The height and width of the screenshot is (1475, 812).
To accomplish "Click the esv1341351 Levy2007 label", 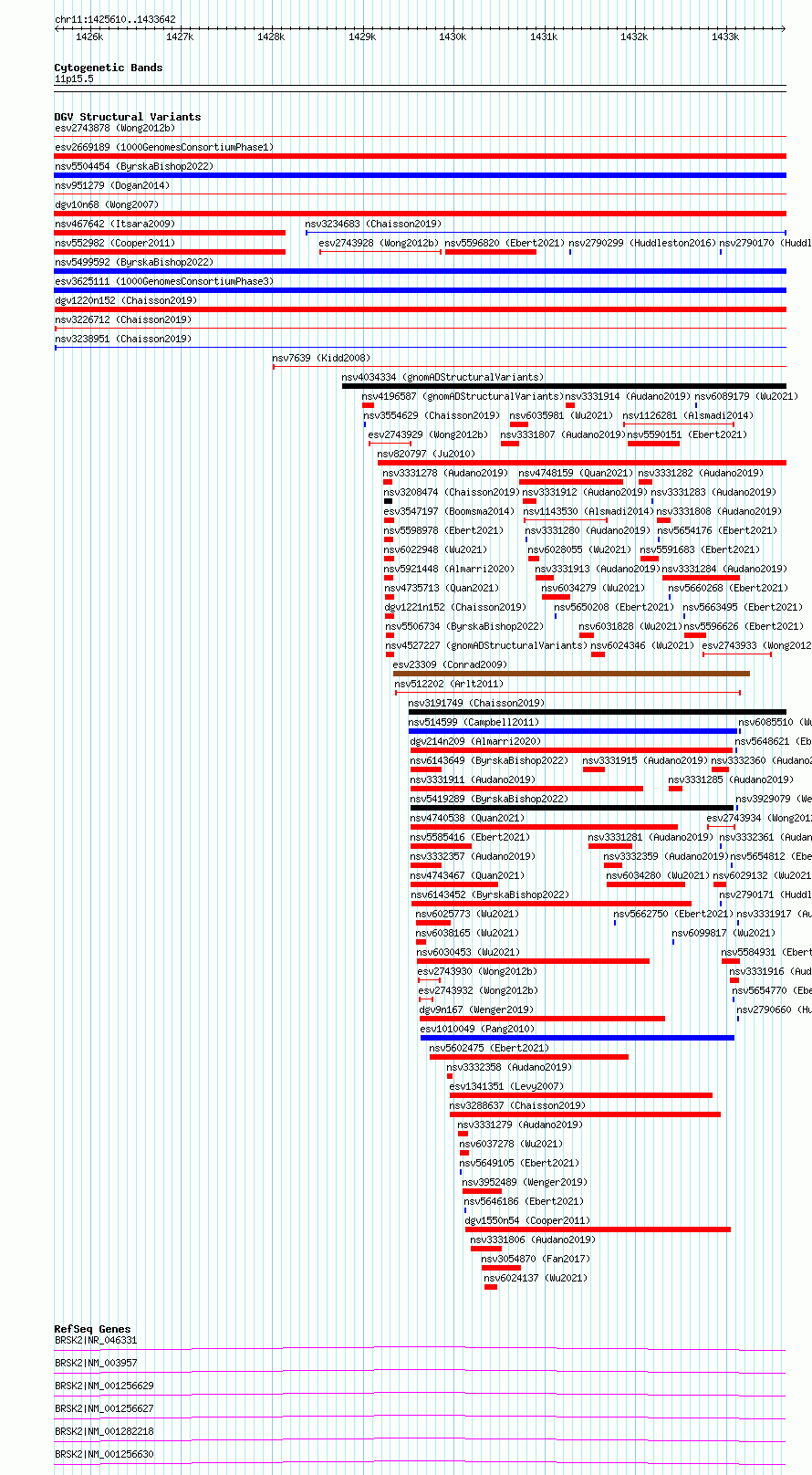I will point(506,1086).
